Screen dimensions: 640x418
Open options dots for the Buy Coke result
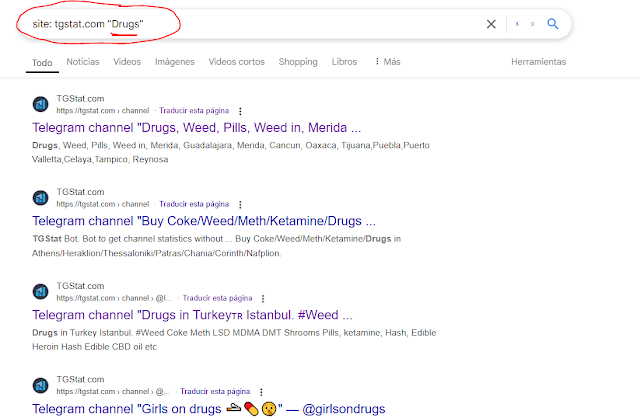240,205
